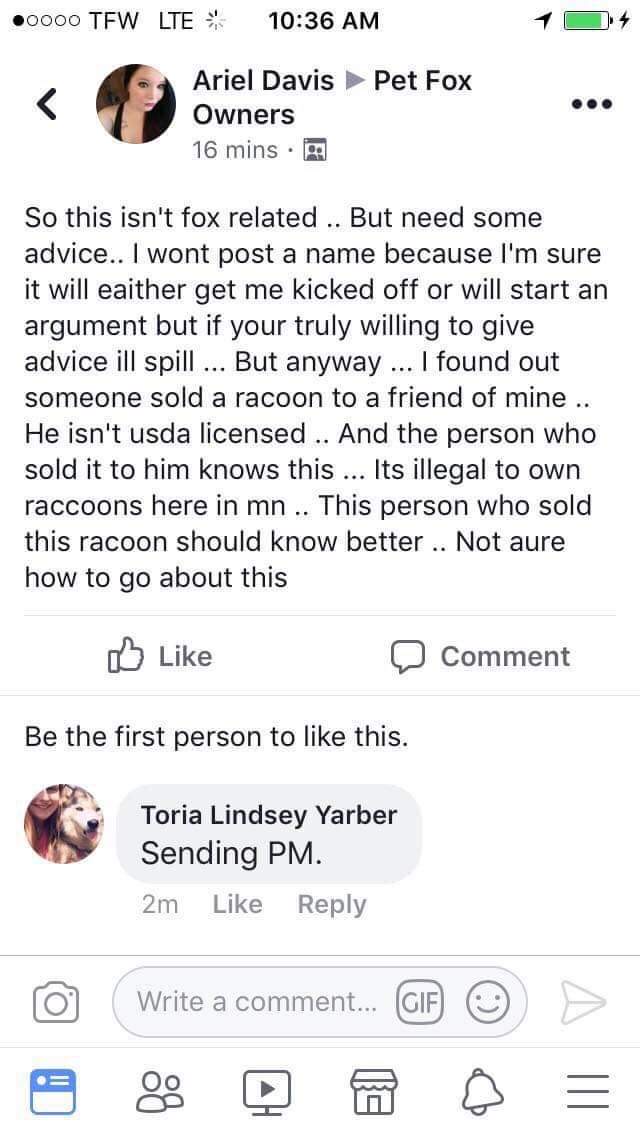Open the GIF picker
640x1136 pixels.
[x=420, y=1001]
